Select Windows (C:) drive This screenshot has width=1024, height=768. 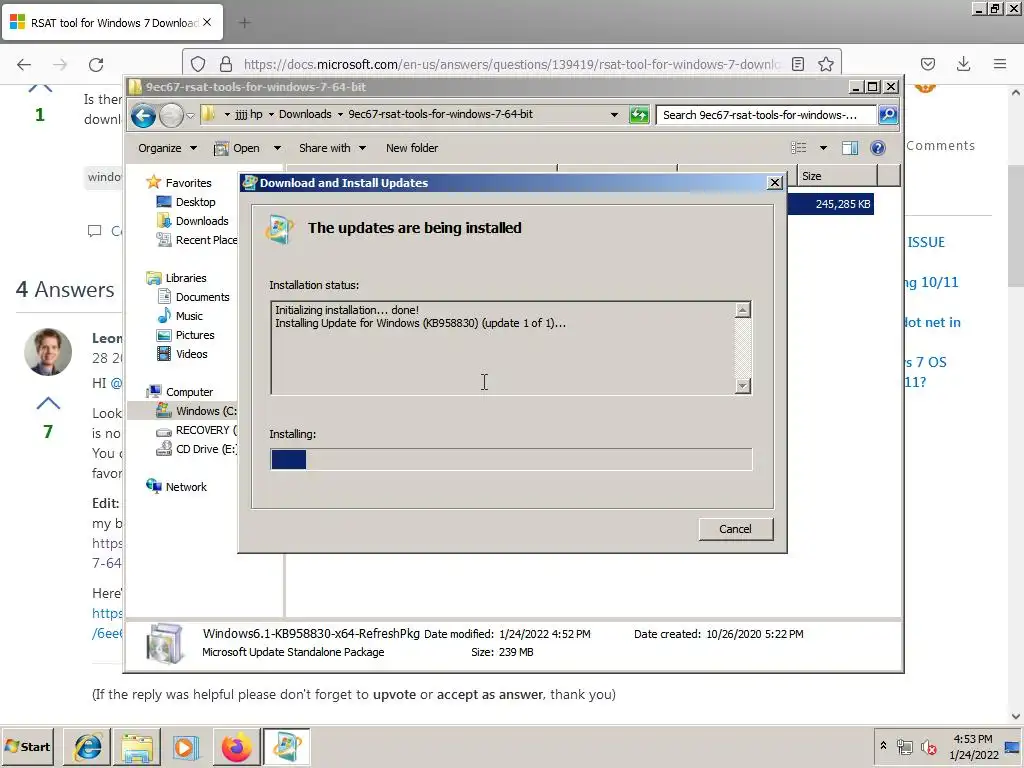197,411
